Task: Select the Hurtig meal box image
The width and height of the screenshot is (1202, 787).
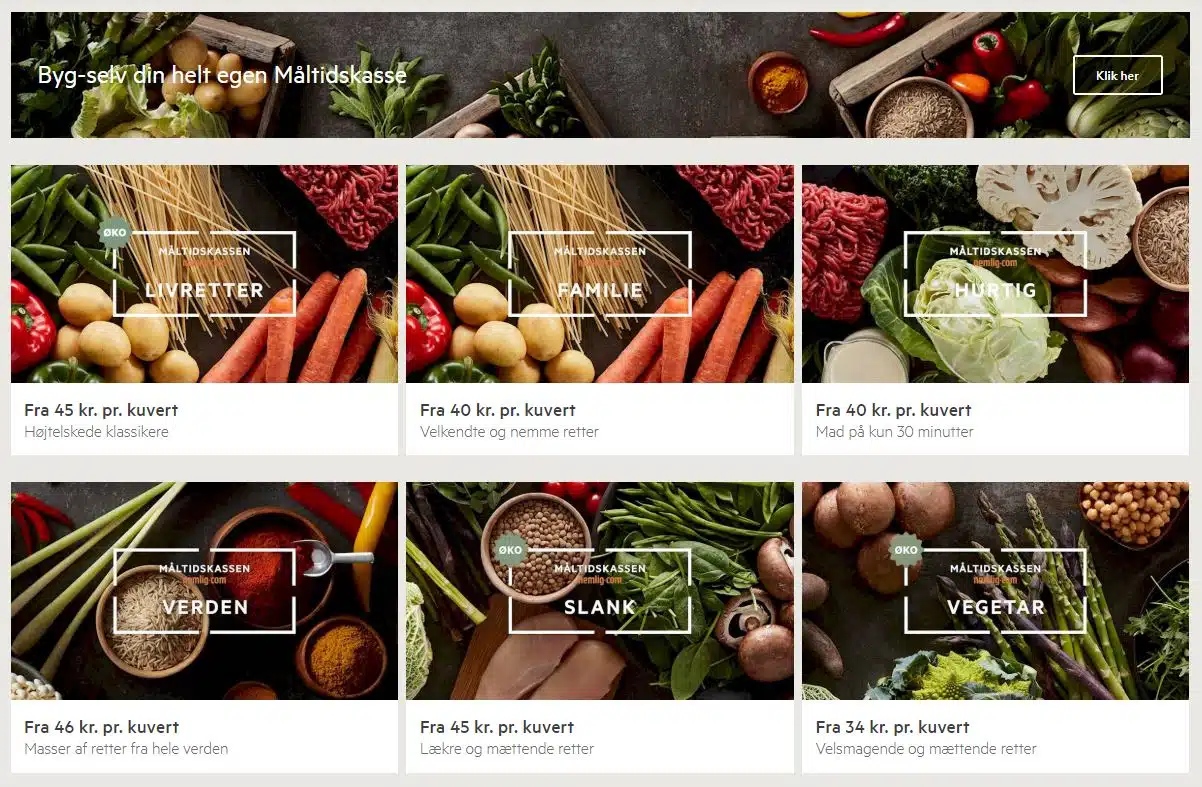Action: [995, 274]
